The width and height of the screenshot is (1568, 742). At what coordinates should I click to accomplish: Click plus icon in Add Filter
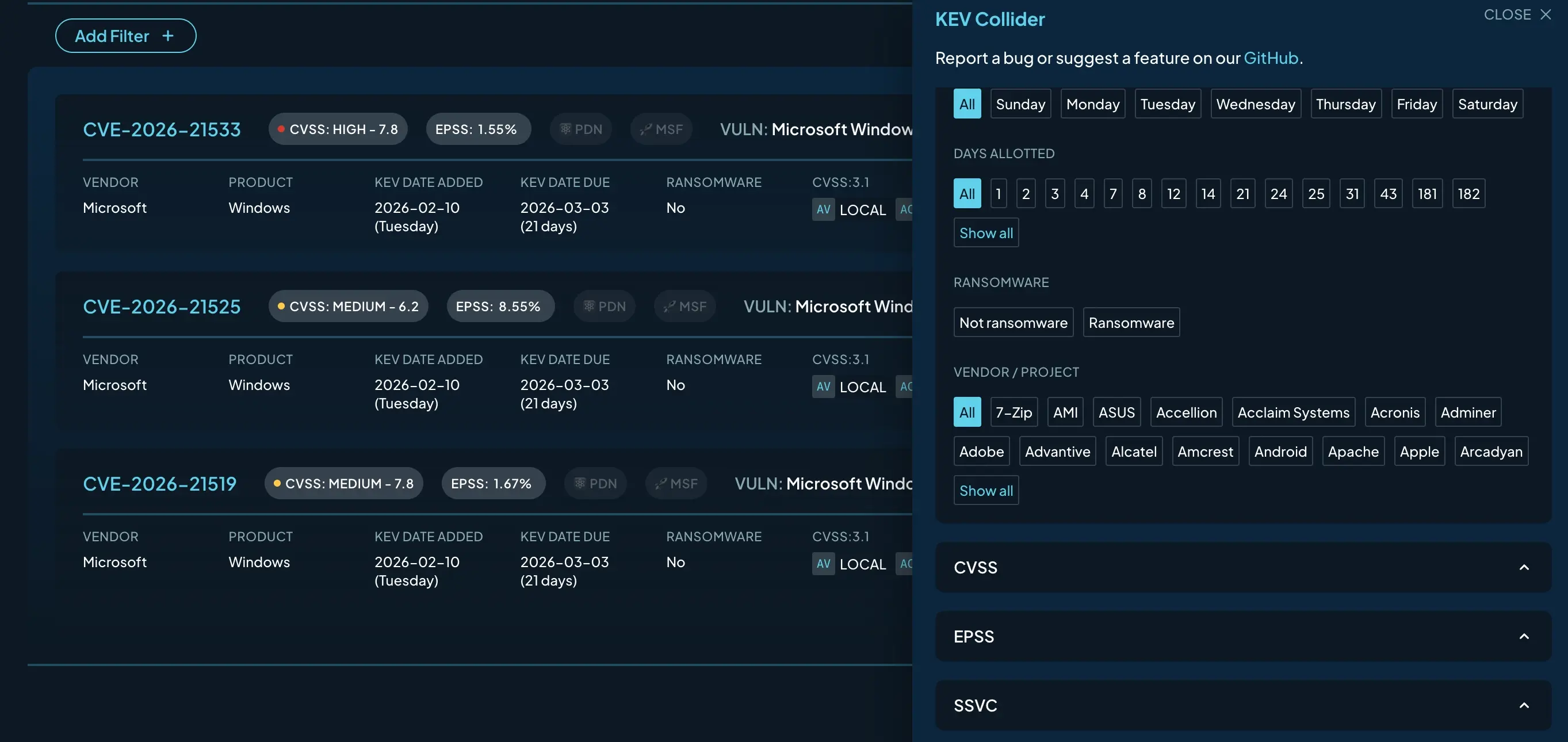click(x=168, y=36)
